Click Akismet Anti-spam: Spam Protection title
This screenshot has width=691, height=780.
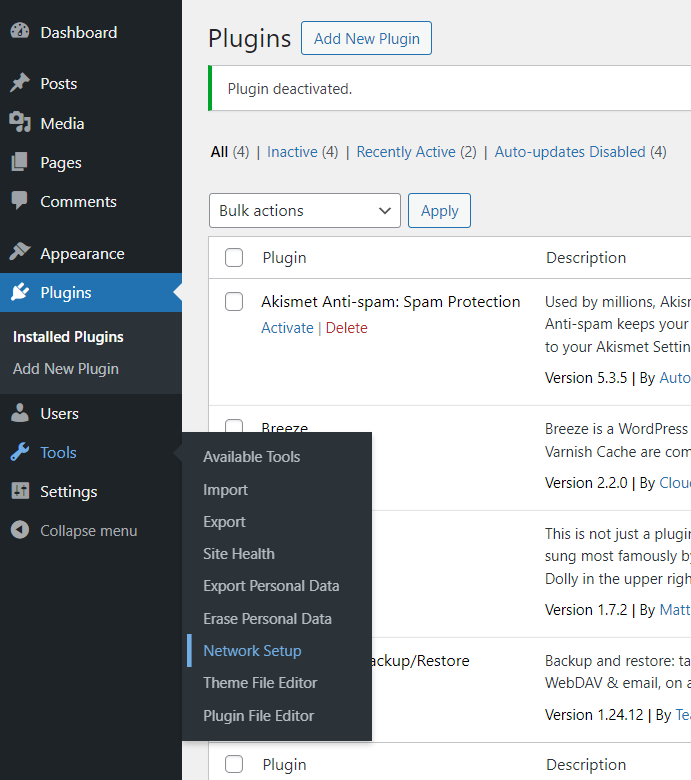(x=391, y=302)
